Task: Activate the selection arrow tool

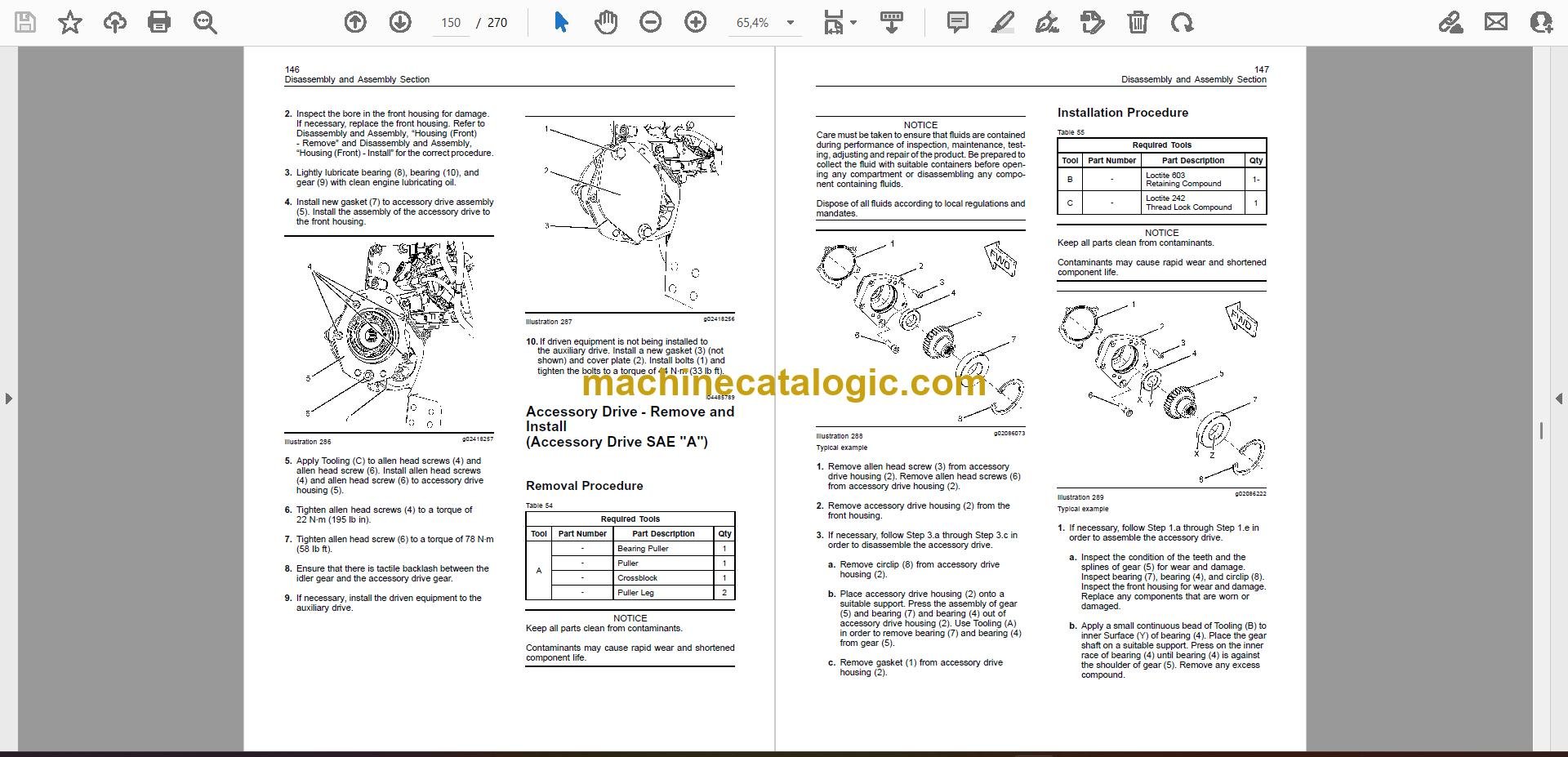Action: coord(561,22)
